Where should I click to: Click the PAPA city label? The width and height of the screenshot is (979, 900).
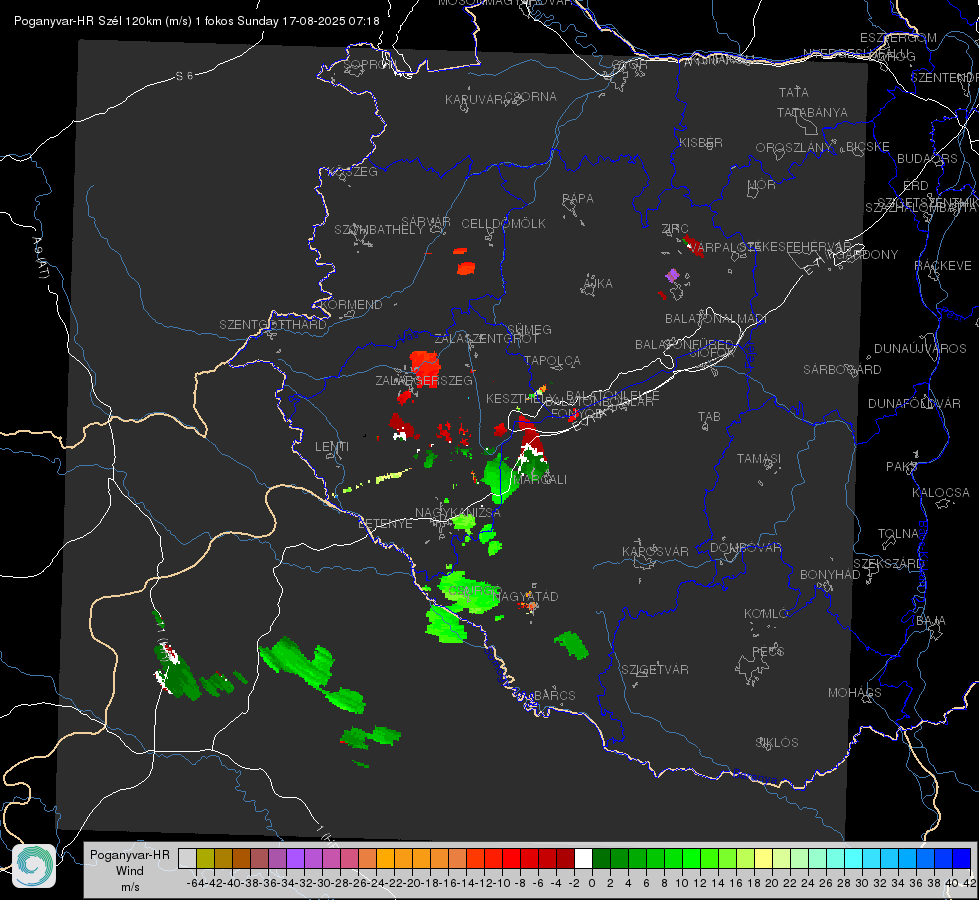578,199
